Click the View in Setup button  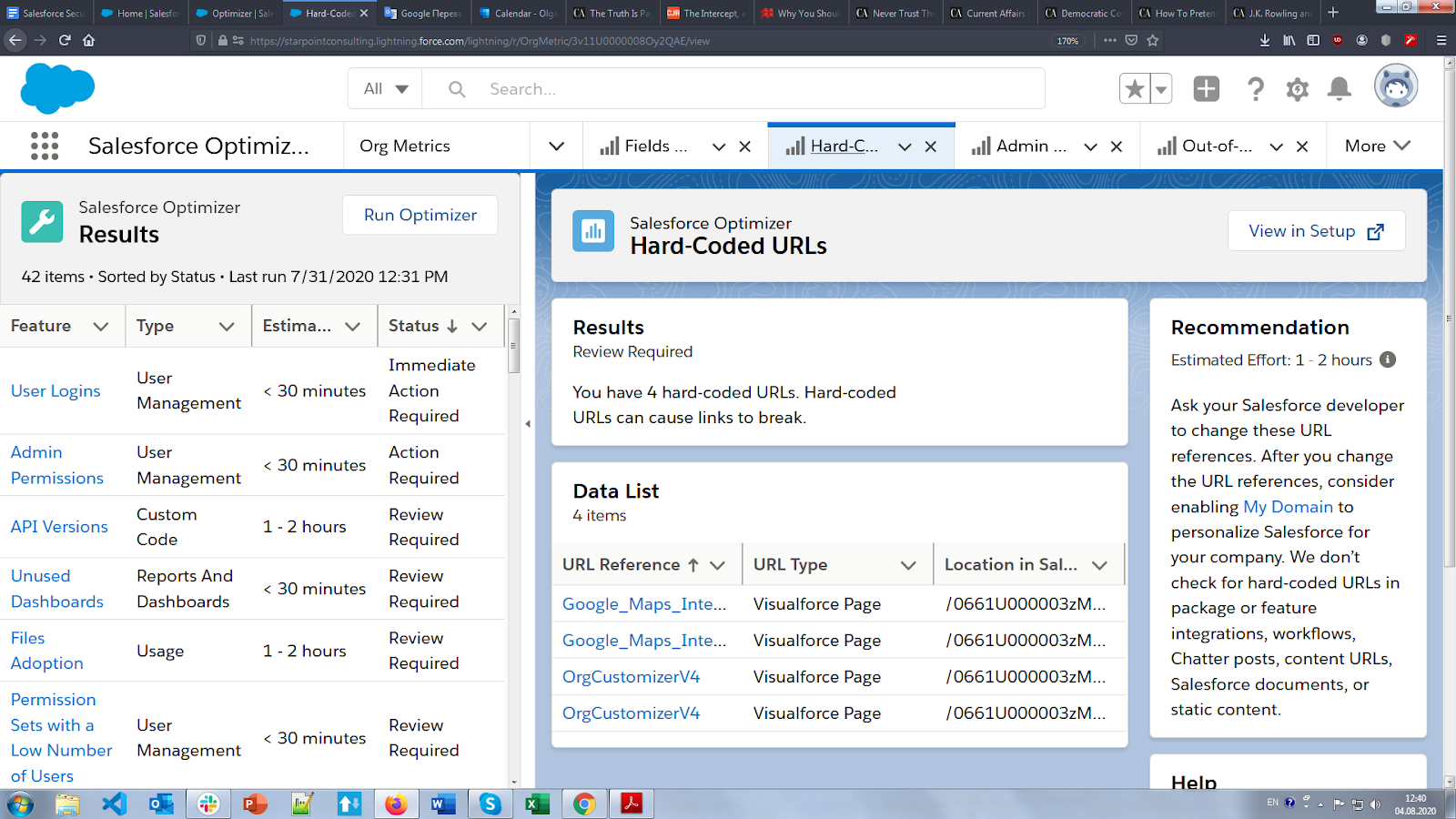1316,231
